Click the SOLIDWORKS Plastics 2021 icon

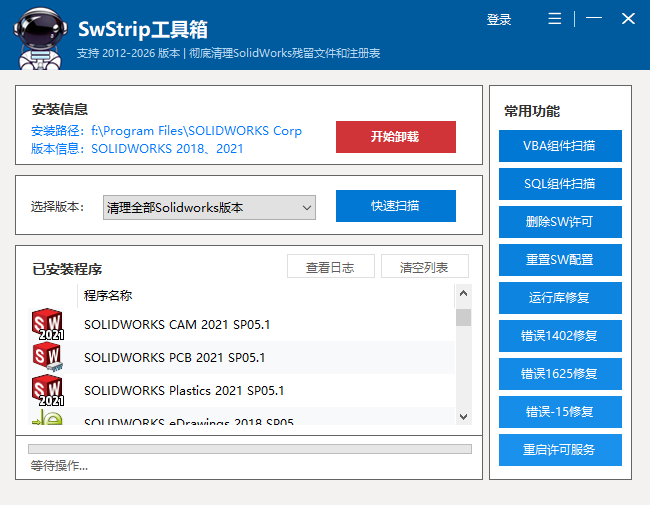pos(48,391)
